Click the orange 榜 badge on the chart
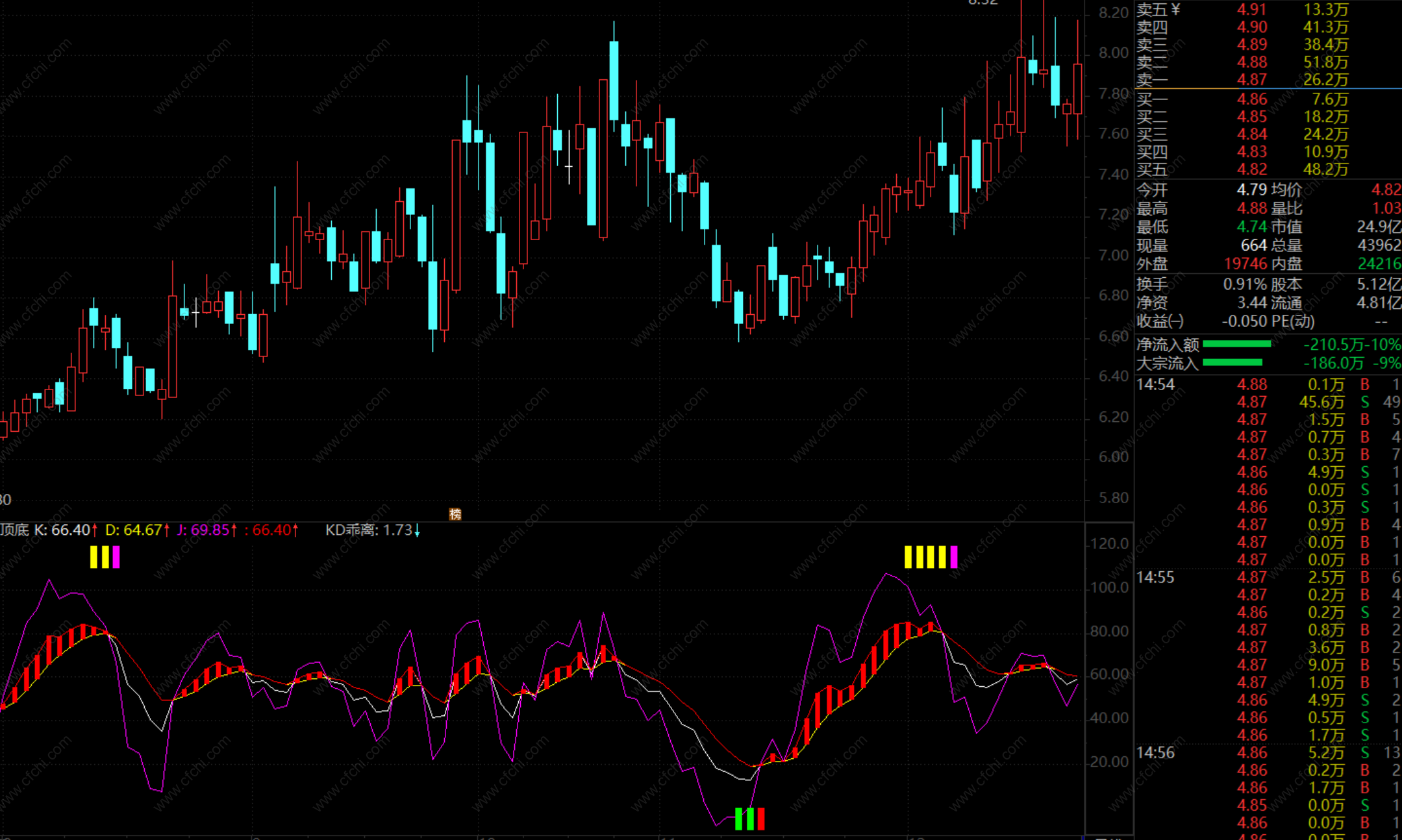The width and height of the screenshot is (1402, 840). pos(455,514)
